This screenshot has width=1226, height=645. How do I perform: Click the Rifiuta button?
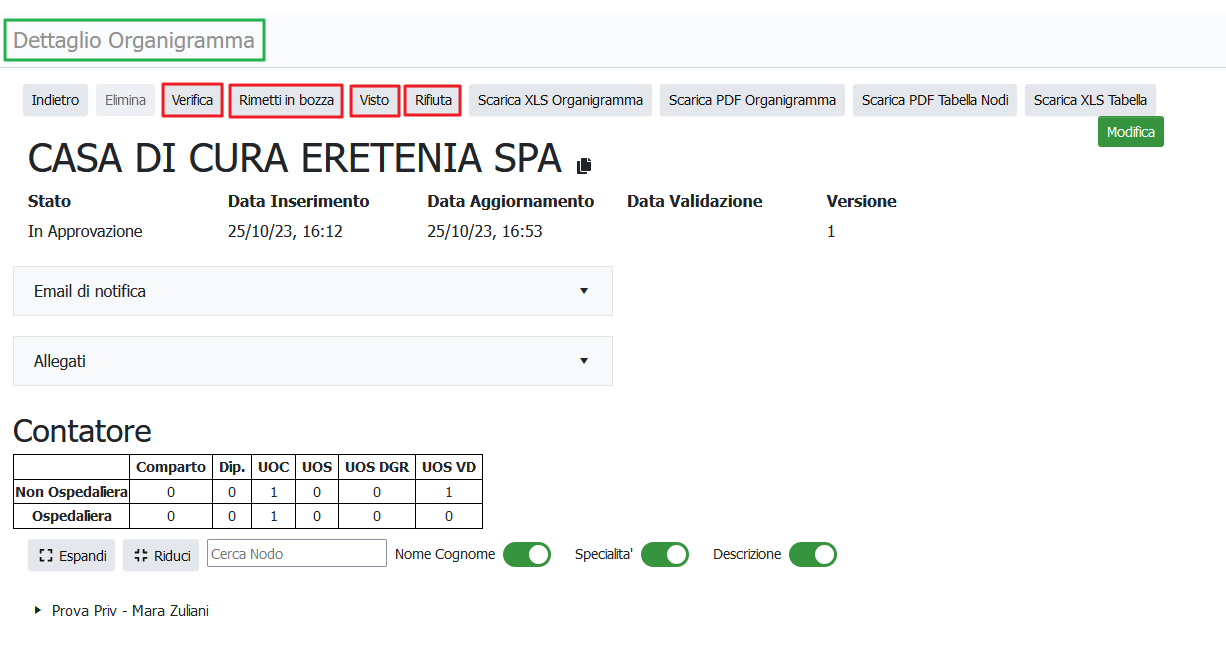point(434,100)
